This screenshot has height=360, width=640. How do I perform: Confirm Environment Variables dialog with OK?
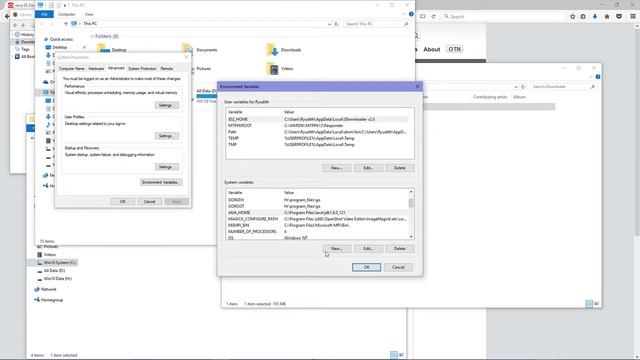(366, 267)
